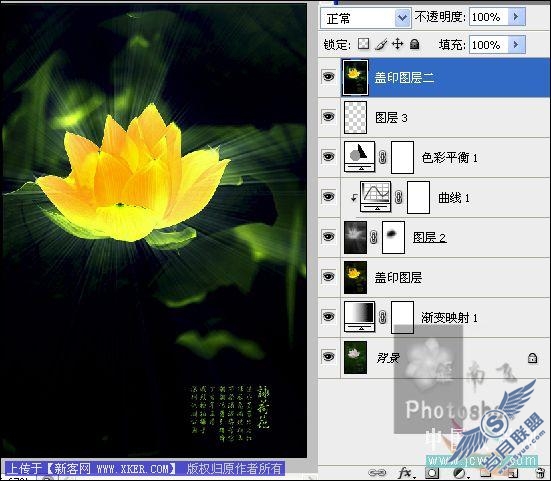Hide the 图层 3 layer
This screenshot has height=481, width=551.
pos(329,116)
